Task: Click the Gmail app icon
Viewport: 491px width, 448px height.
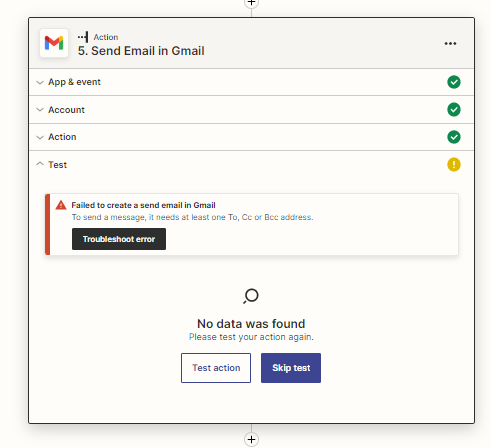Action: coord(54,43)
